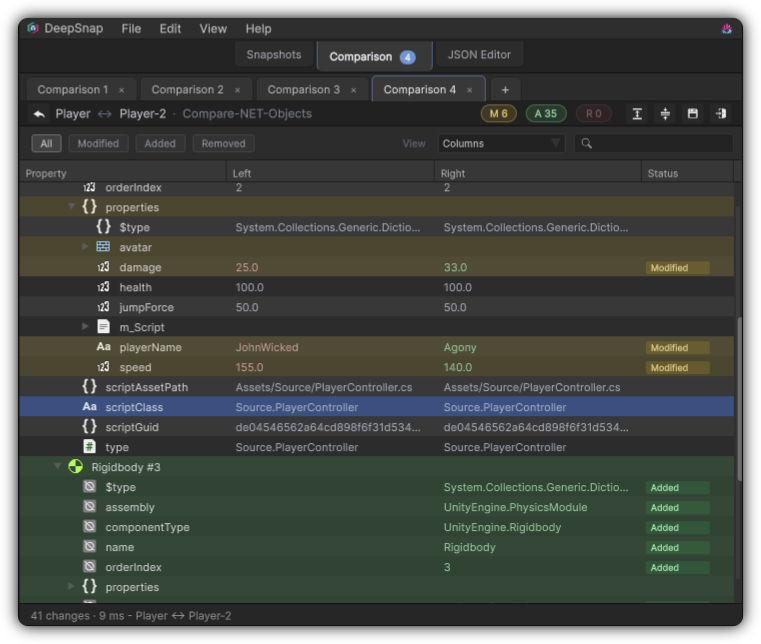Toggle the R 0 removed count badge
Screen dimensions: 761x644
594,114
